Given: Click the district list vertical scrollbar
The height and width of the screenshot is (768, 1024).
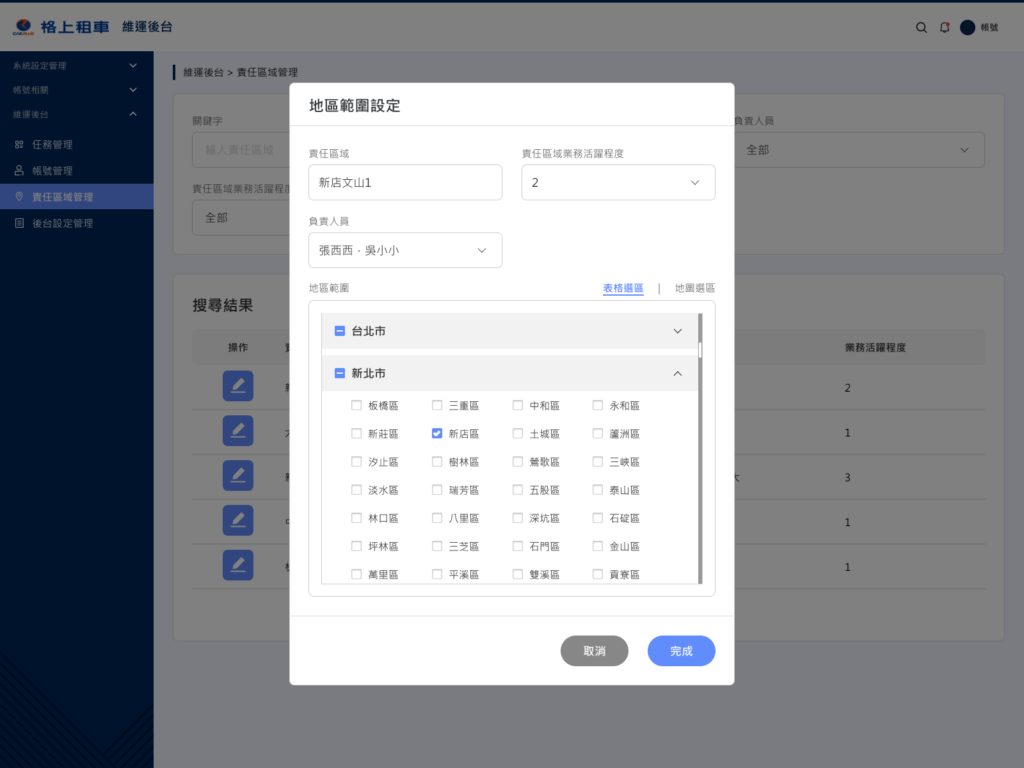Looking at the screenshot, I should [x=700, y=450].
